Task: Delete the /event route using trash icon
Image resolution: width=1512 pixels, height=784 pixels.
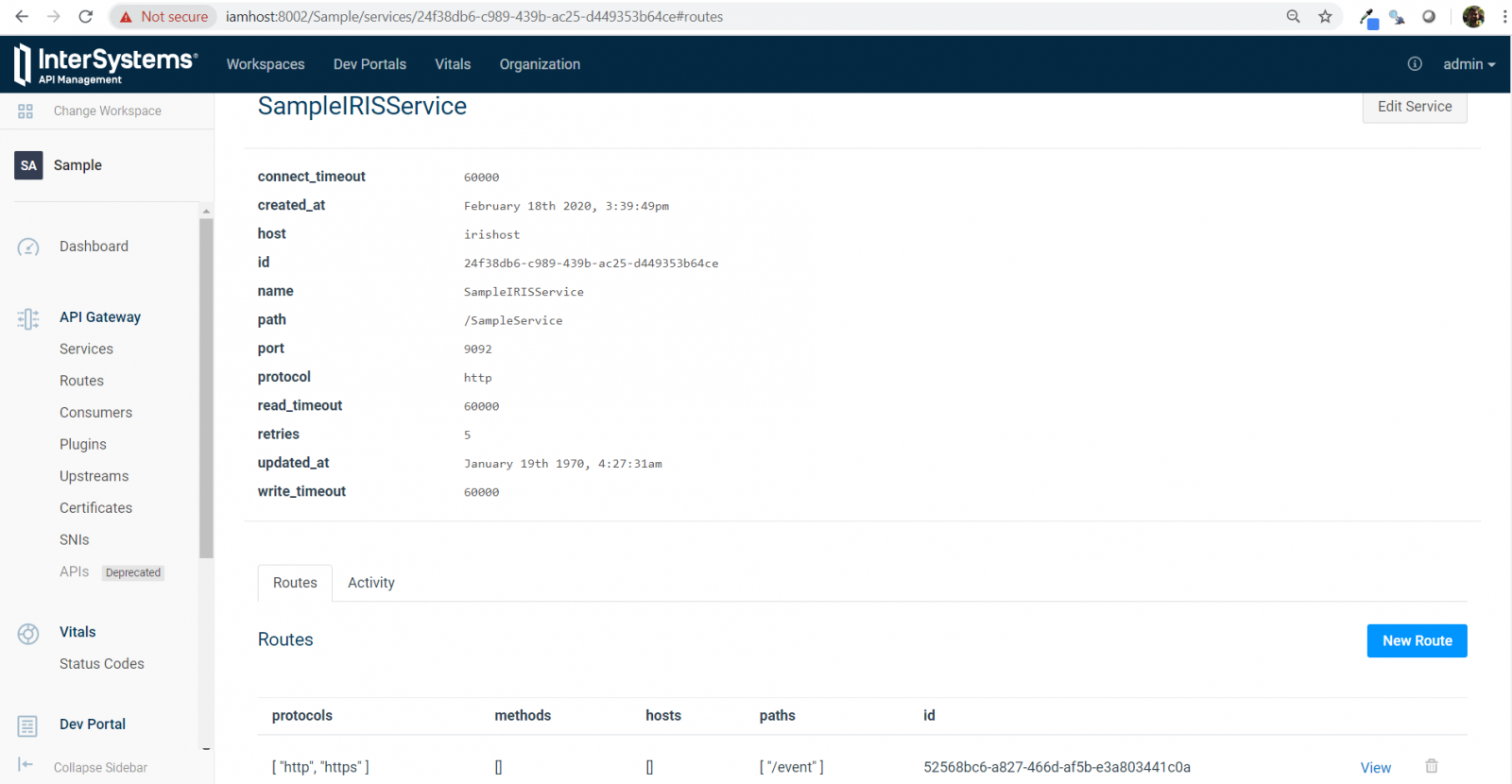Action: coord(1432,766)
